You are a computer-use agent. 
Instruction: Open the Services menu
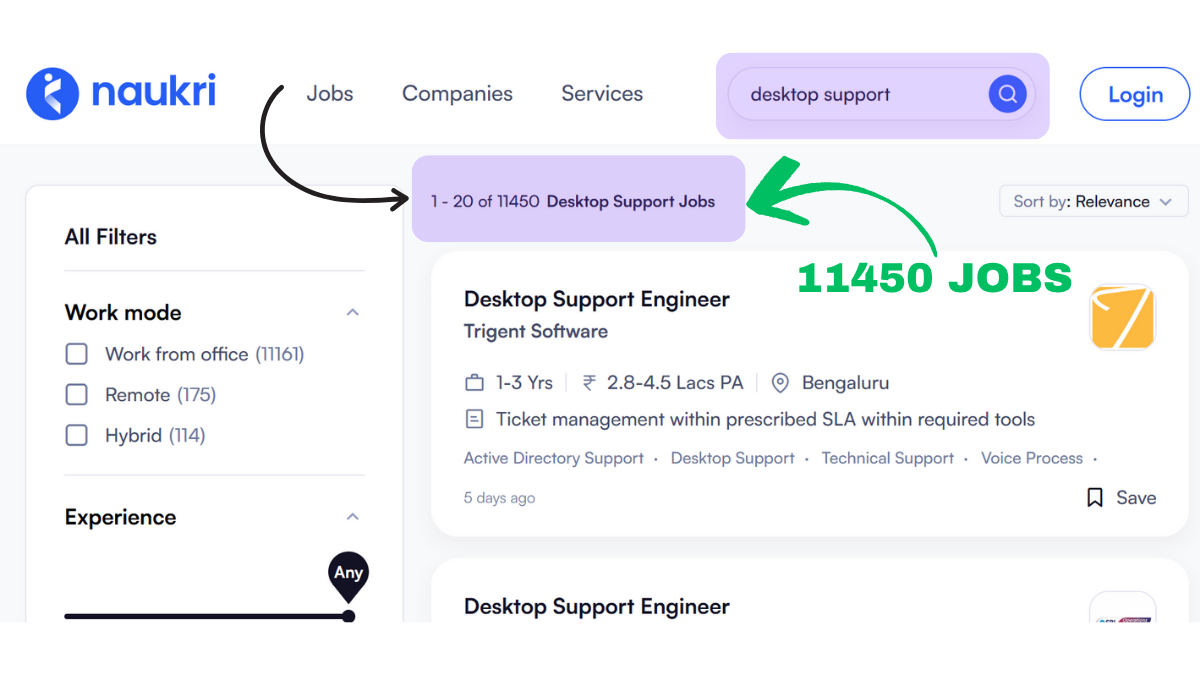(602, 94)
